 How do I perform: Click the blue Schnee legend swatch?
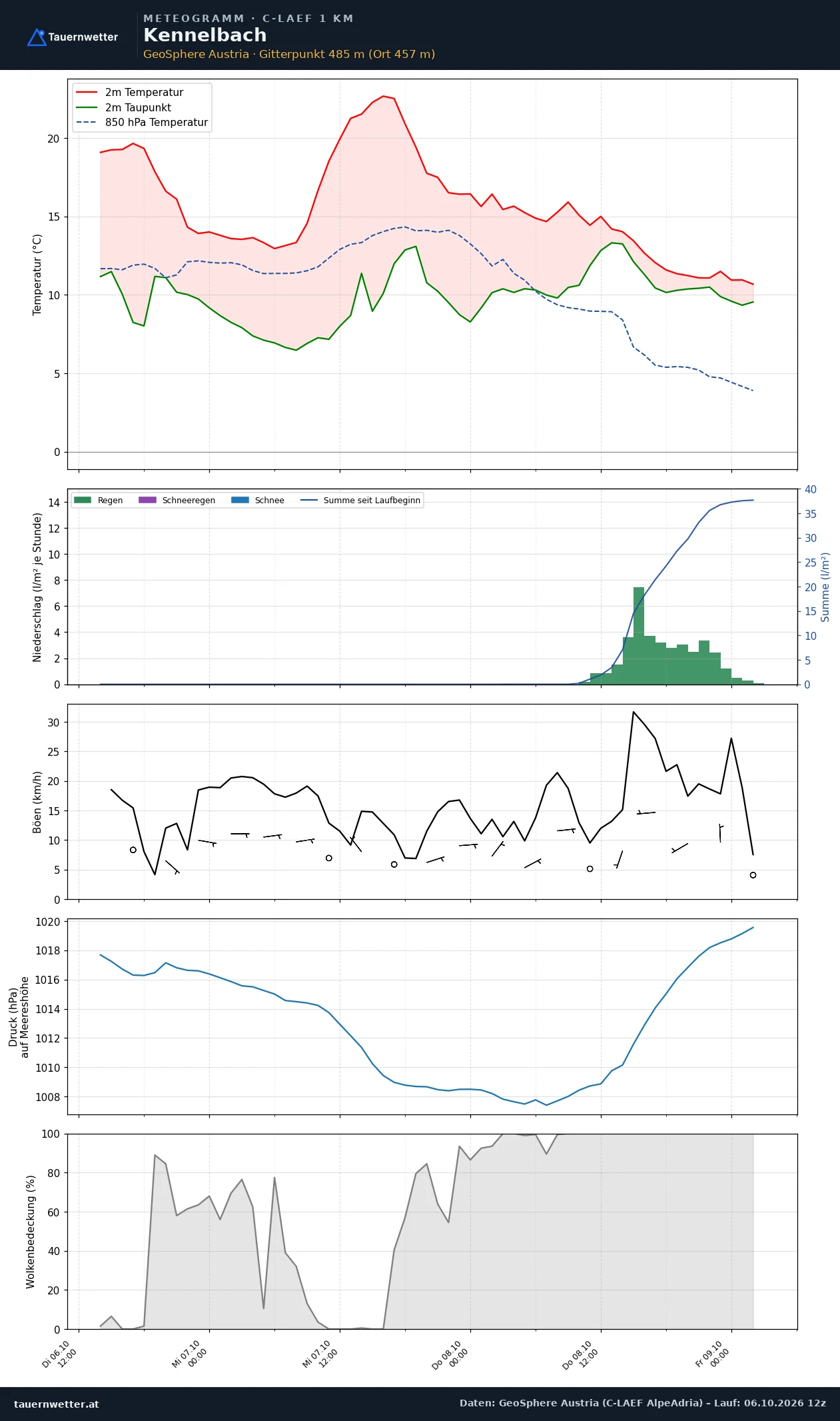240,500
